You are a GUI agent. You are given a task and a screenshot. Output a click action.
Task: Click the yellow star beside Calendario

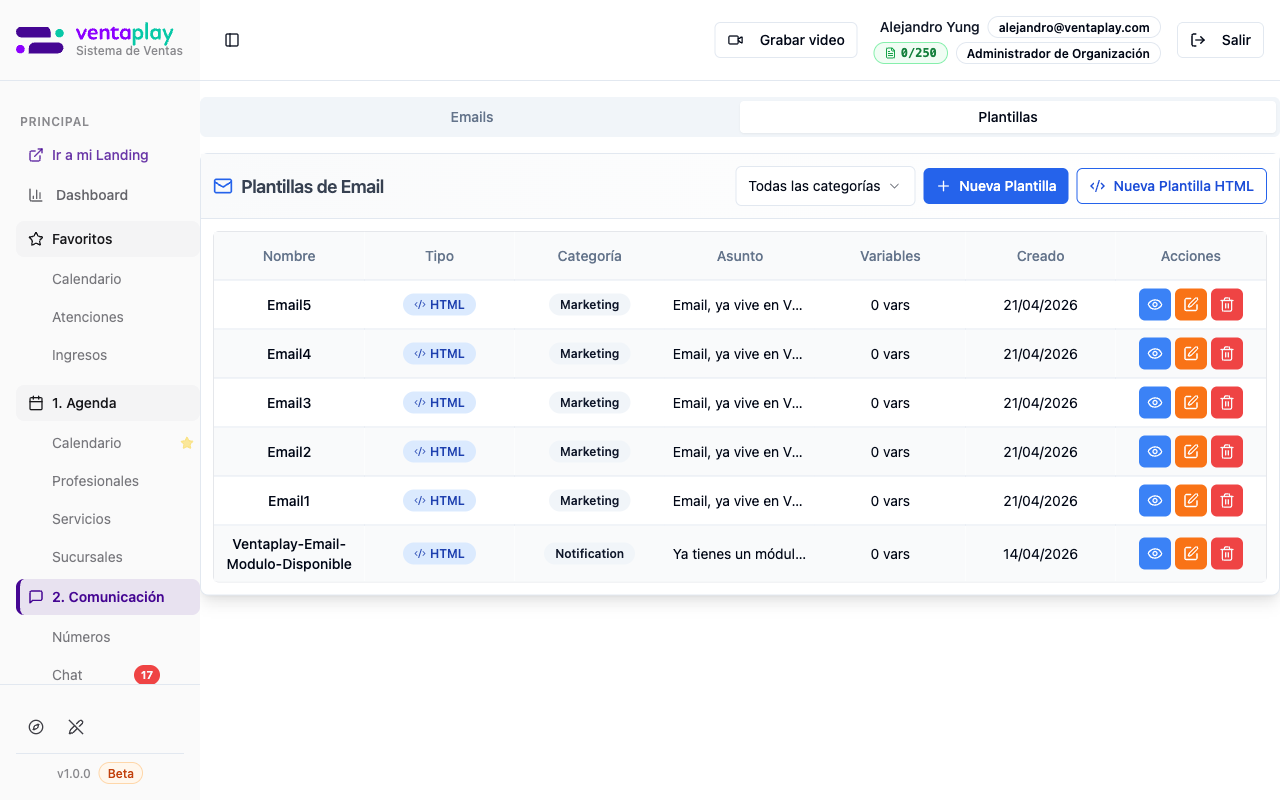point(186,443)
